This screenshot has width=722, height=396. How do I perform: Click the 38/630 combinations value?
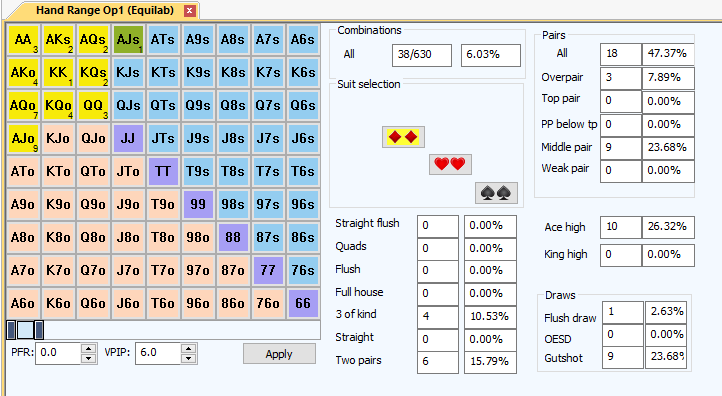(422, 55)
